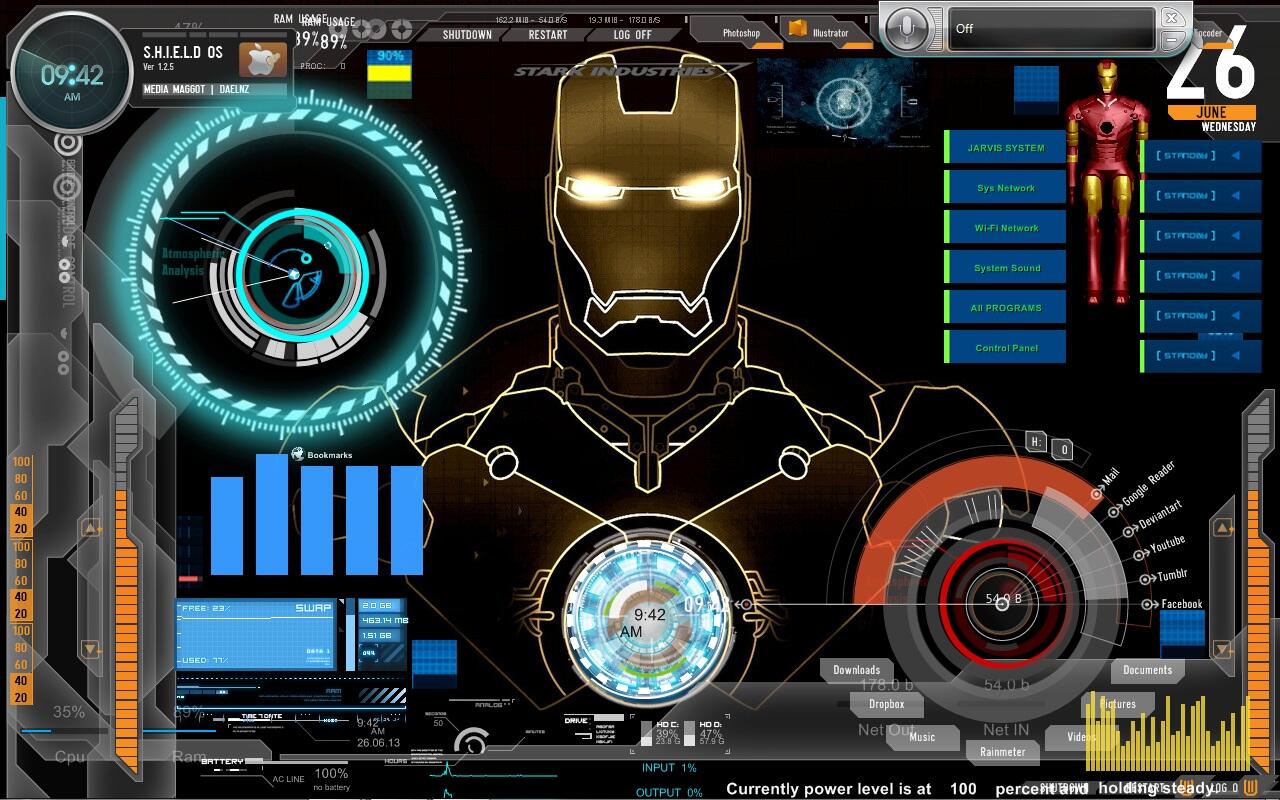
Task: Open the Downloads folder button
Action: tap(856, 670)
